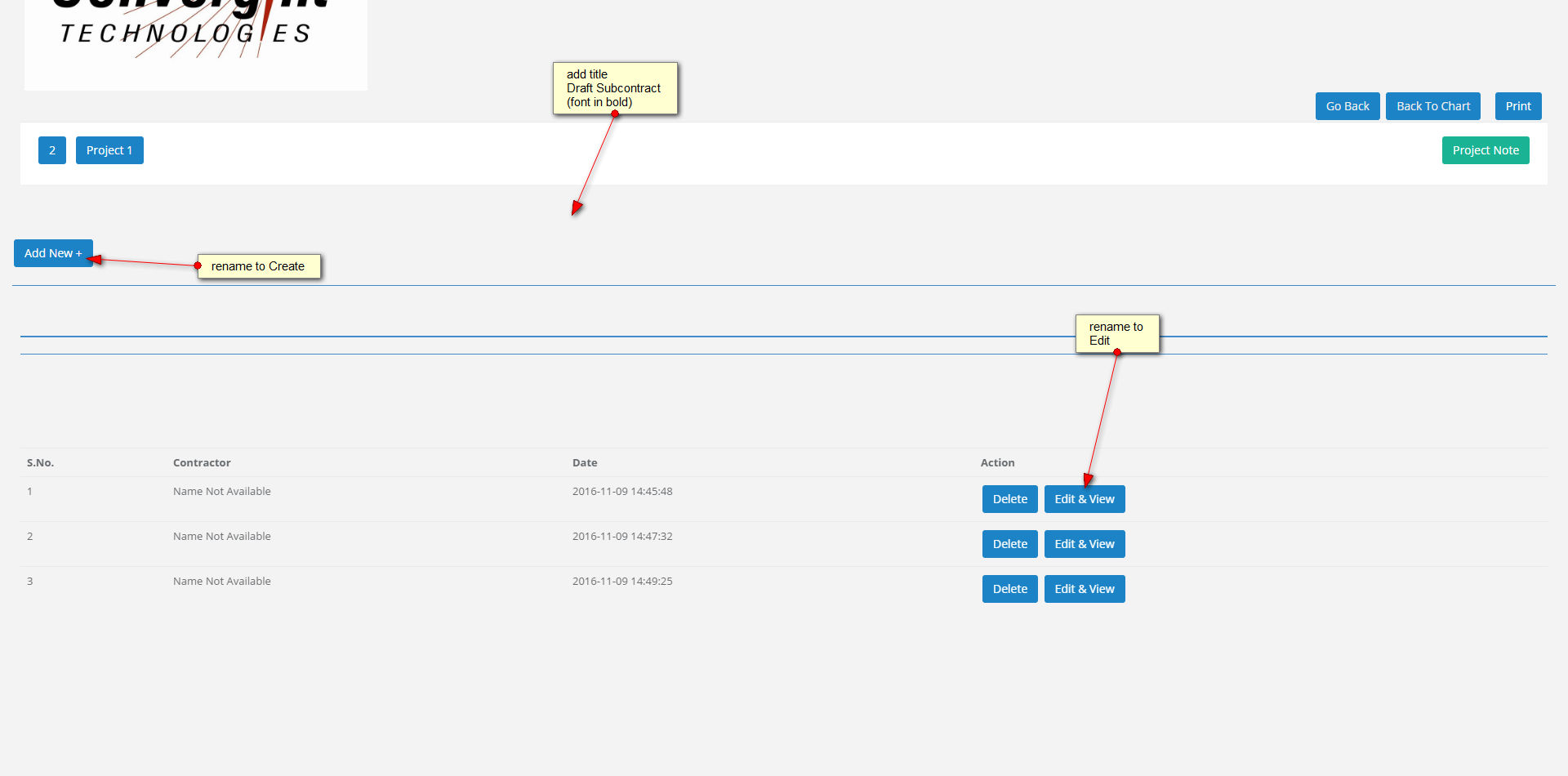Screen dimensions: 1568x776
Task: Click Name Not Available in row 3
Action: (222, 582)
